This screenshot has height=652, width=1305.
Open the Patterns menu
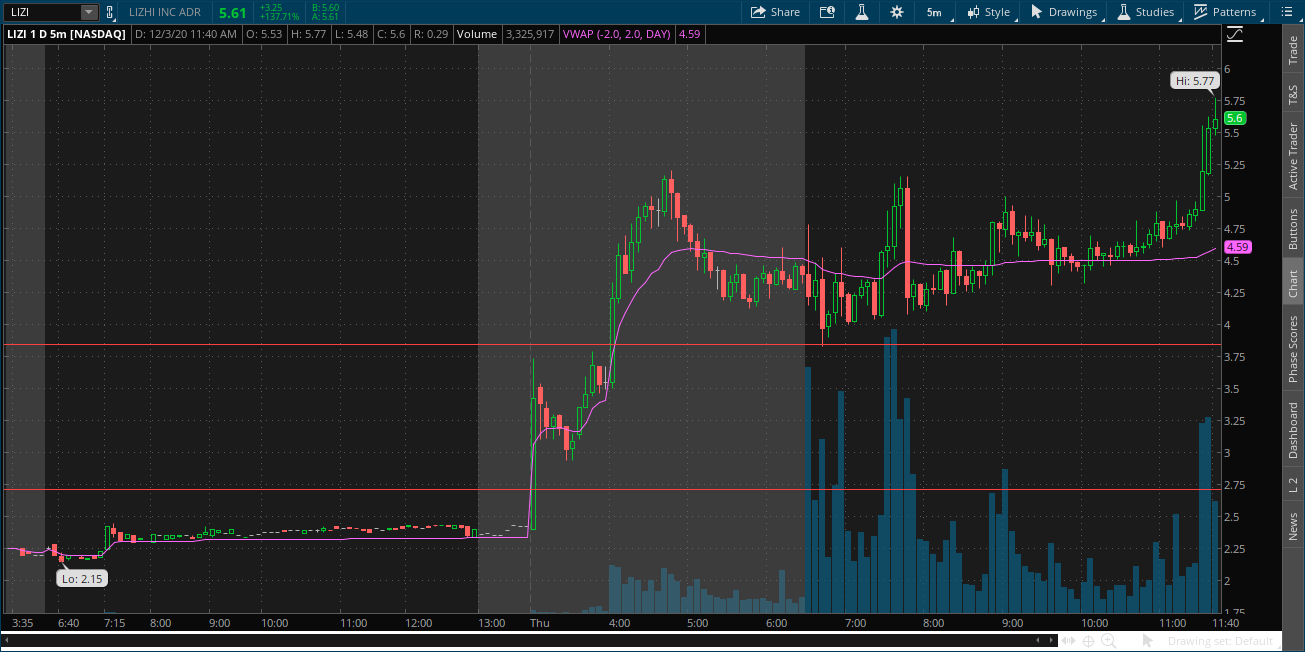[x=1225, y=12]
